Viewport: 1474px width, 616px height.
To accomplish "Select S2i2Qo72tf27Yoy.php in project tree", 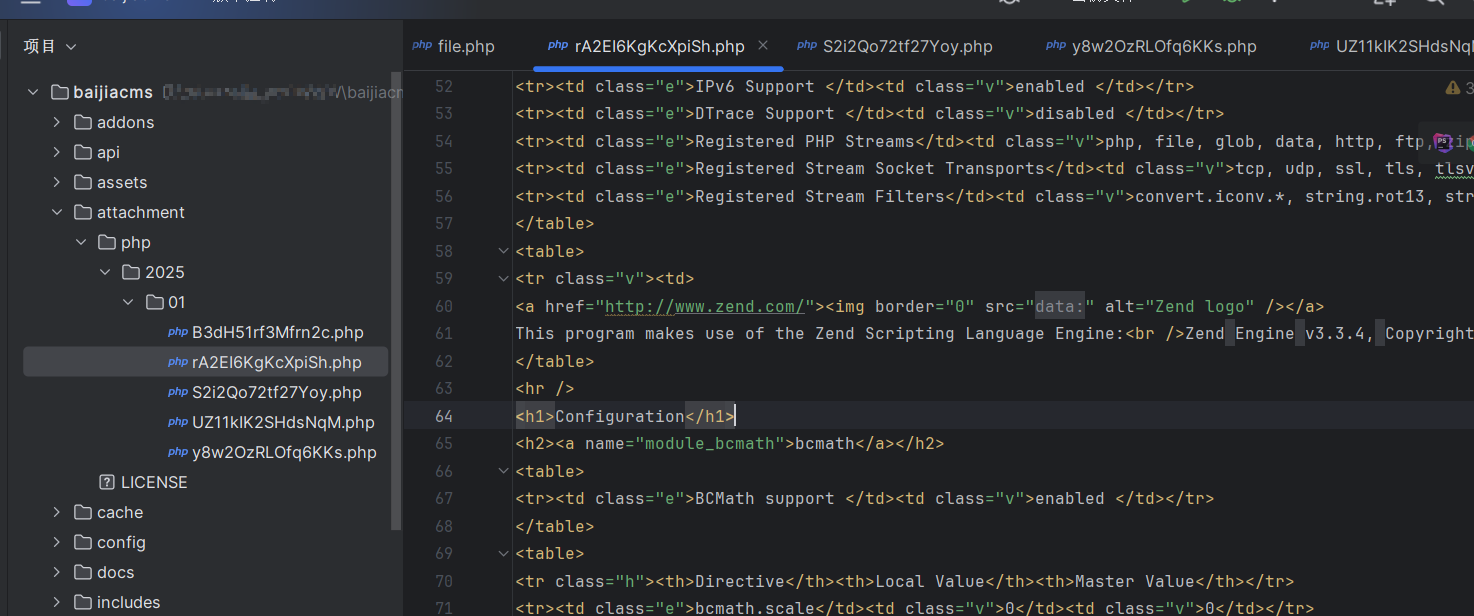I will tap(276, 392).
